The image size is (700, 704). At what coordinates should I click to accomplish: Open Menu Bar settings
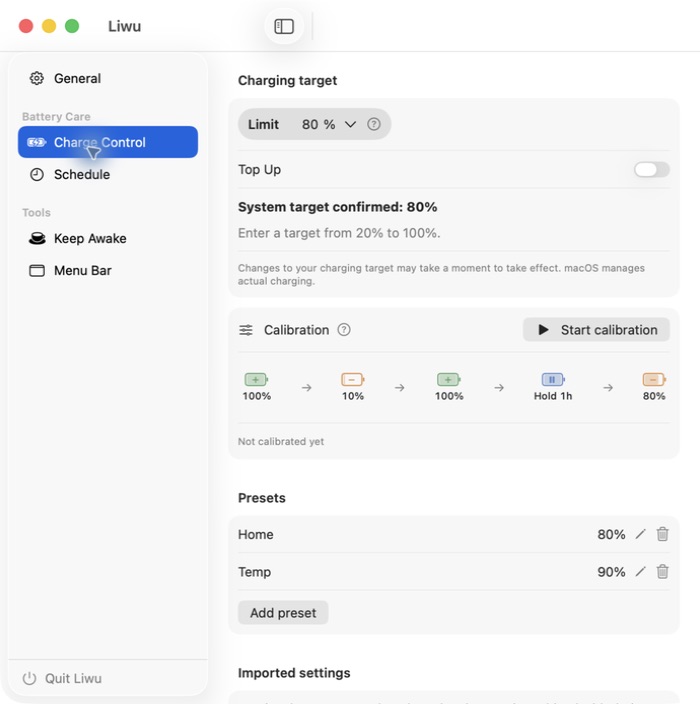point(108,270)
